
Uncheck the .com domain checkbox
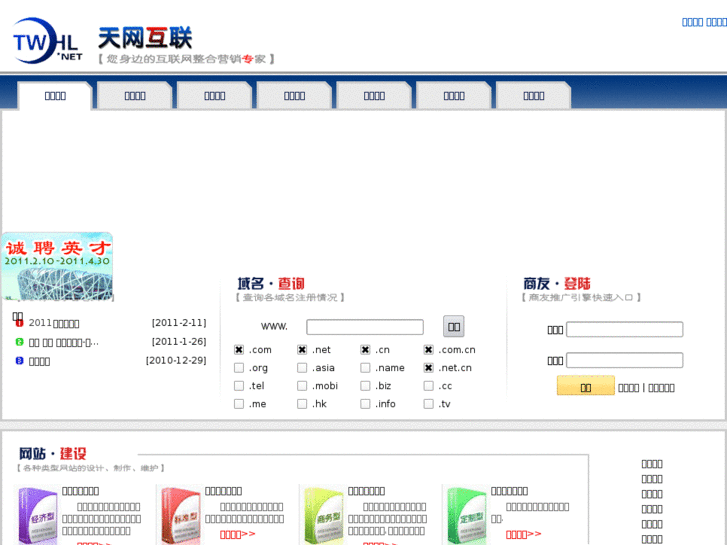(x=239, y=350)
